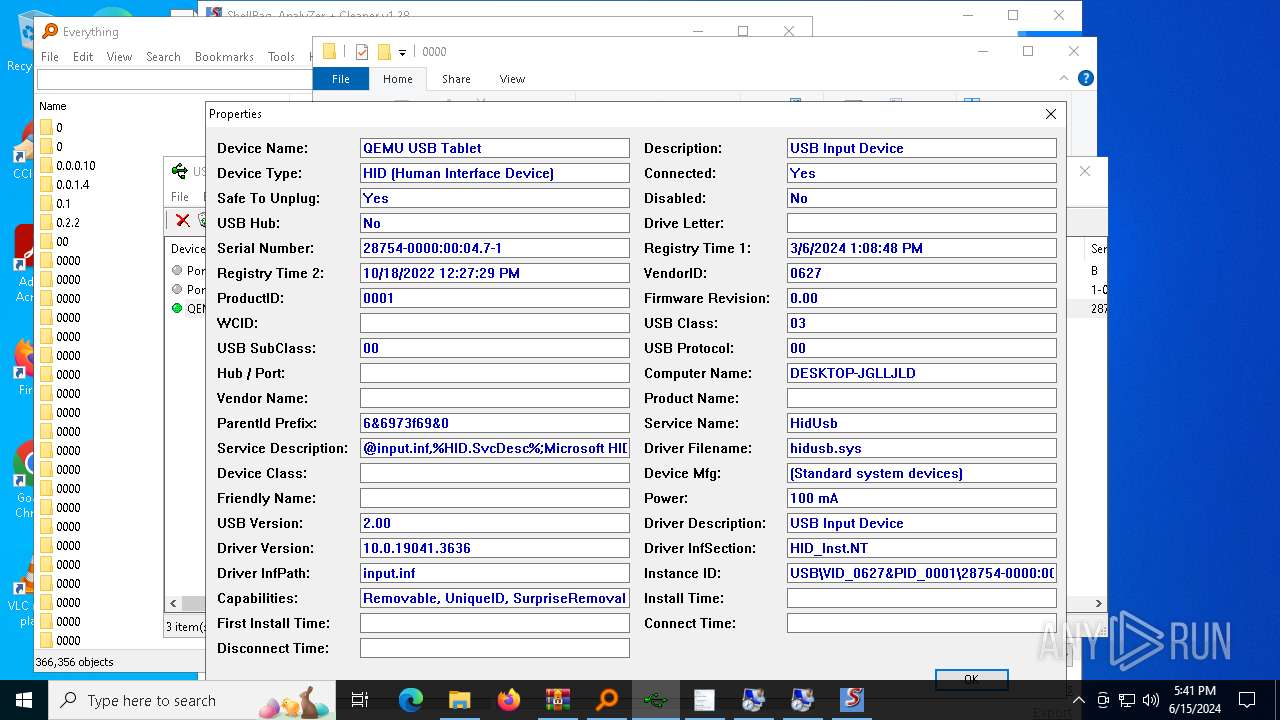This screenshot has height=720, width=1280.
Task: Click the Task View taskbar icon
Action: click(361, 700)
